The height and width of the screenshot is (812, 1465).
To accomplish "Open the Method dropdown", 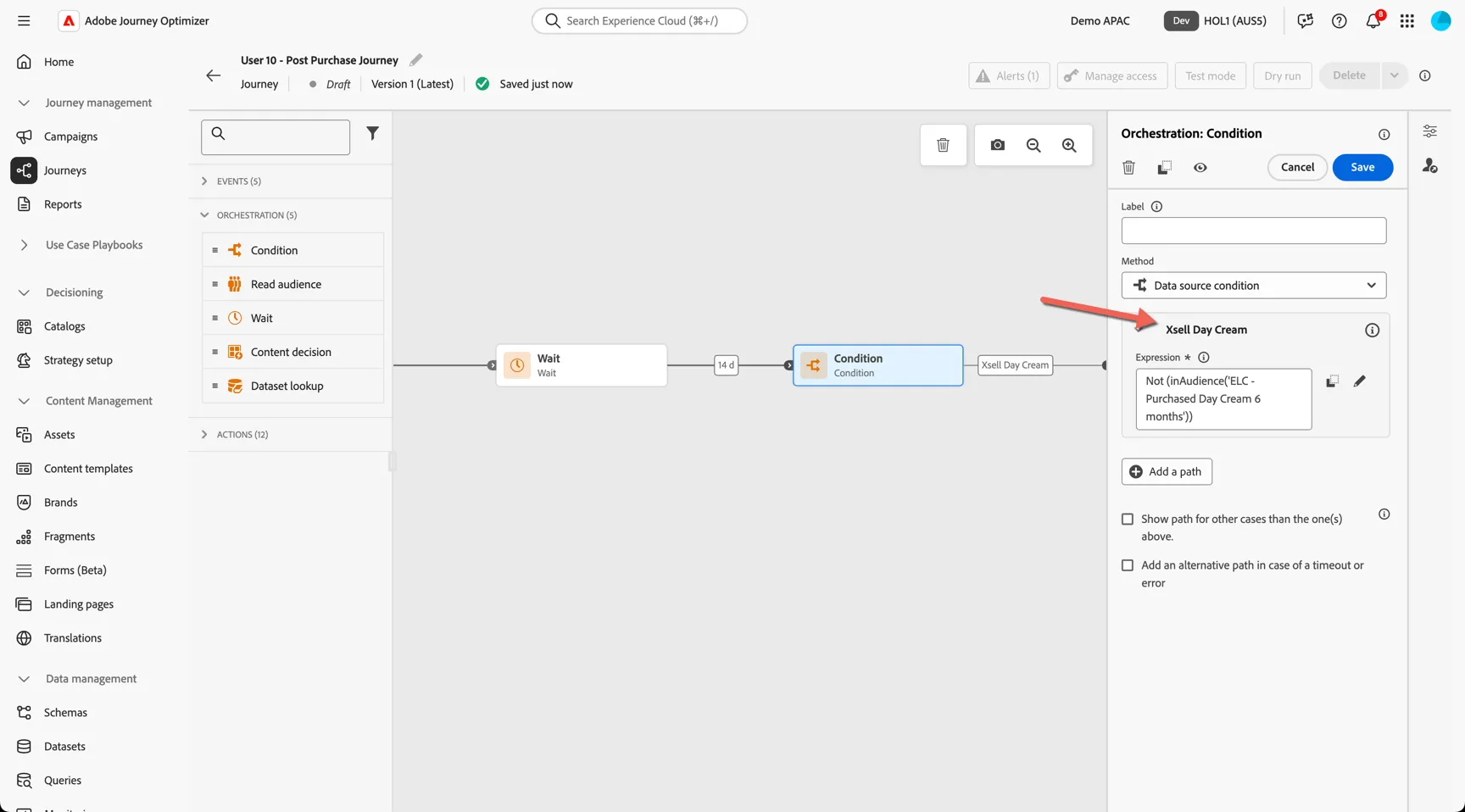I will pyautogui.click(x=1253, y=286).
